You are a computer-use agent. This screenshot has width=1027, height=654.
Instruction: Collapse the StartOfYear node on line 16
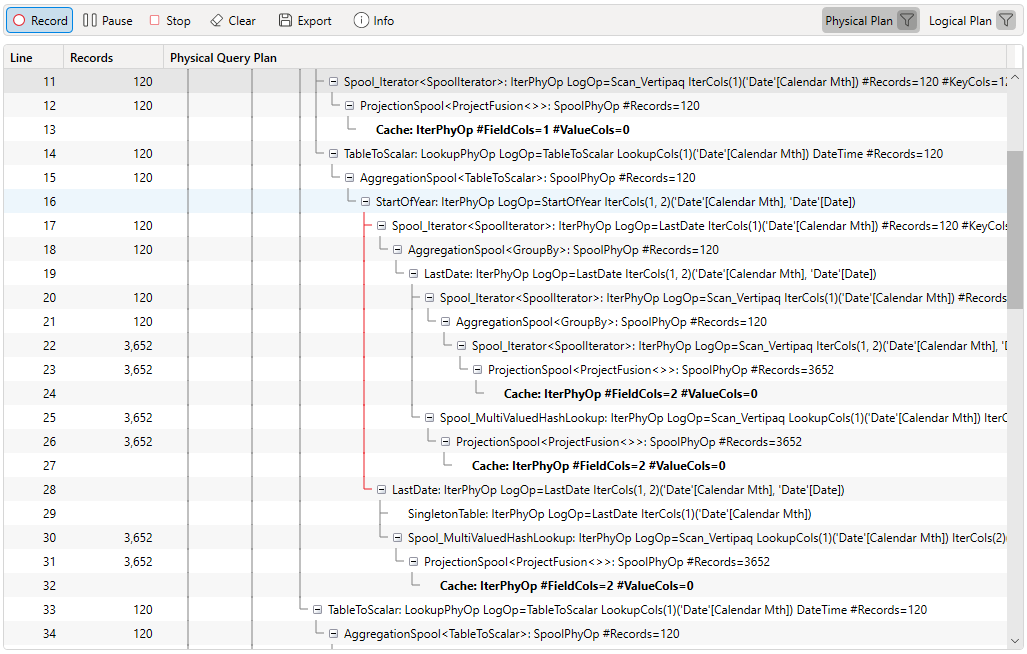(x=366, y=202)
